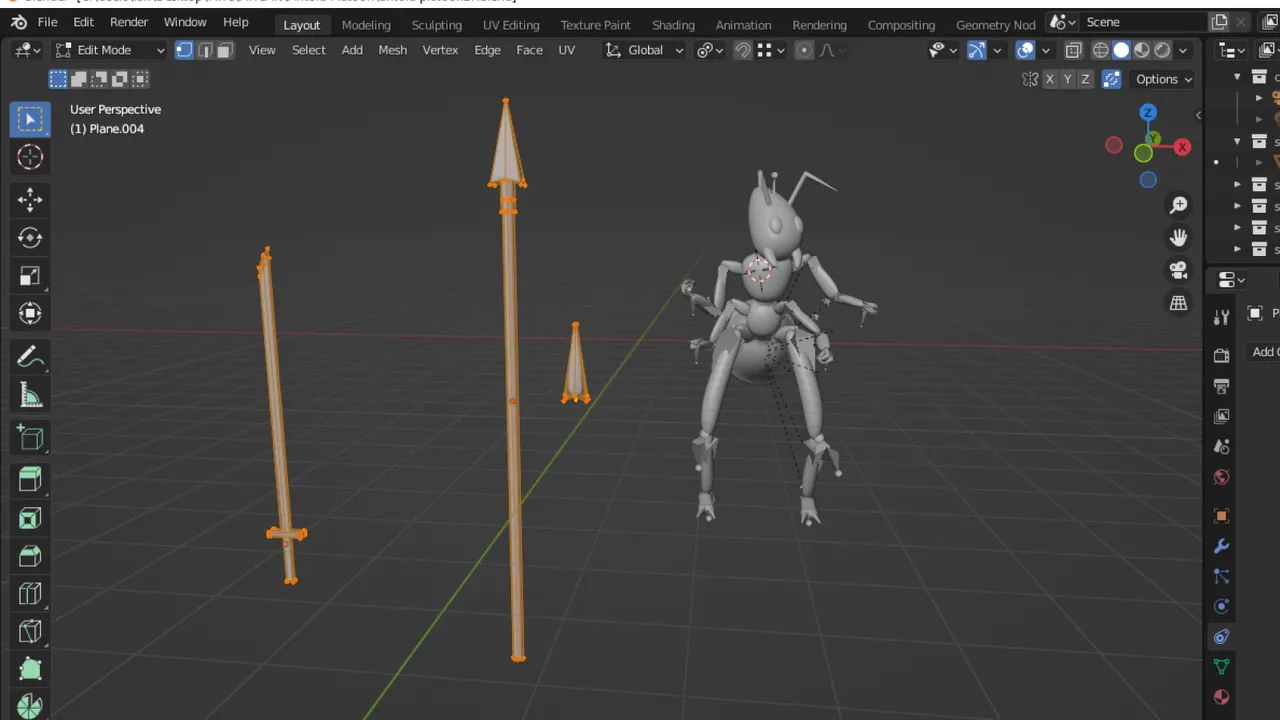Toggle snapping magnet
The width and height of the screenshot is (1280, 720).
point(743,50)
